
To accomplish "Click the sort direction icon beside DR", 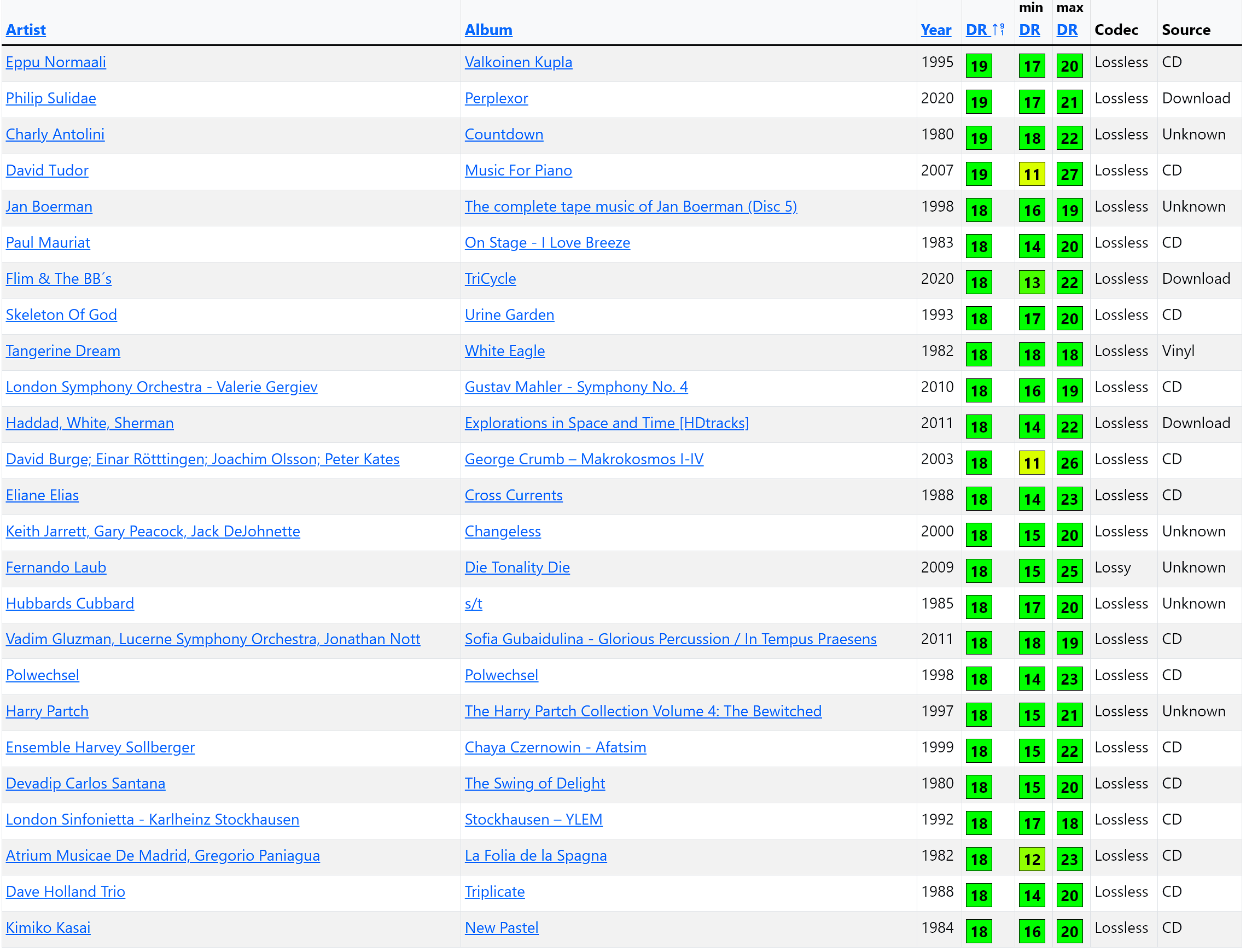I will [998, 30].
